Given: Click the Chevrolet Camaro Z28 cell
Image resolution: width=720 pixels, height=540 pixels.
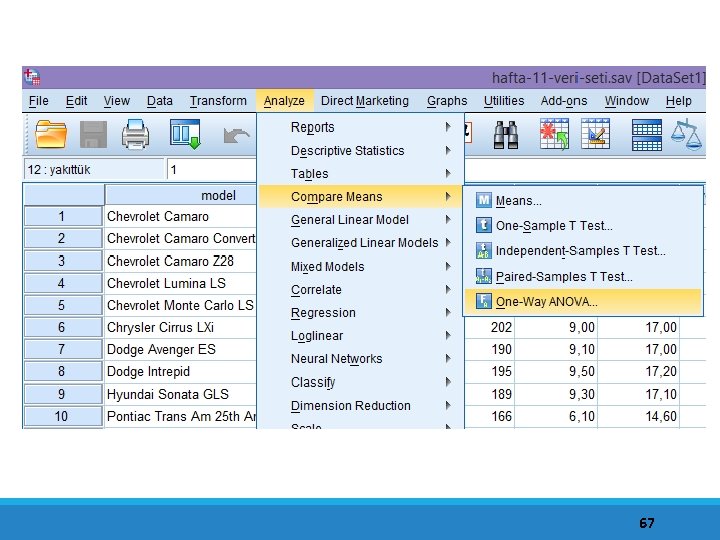Looking at the screenshot, I should pos(181,261).
